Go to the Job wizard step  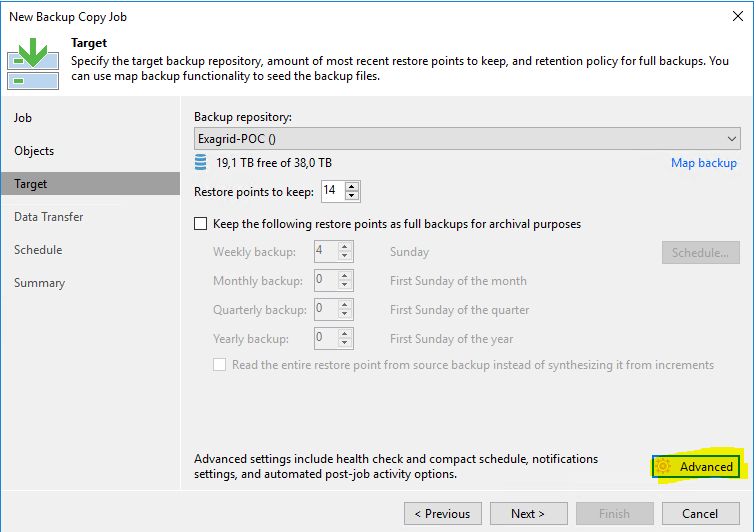click(23, 118)
